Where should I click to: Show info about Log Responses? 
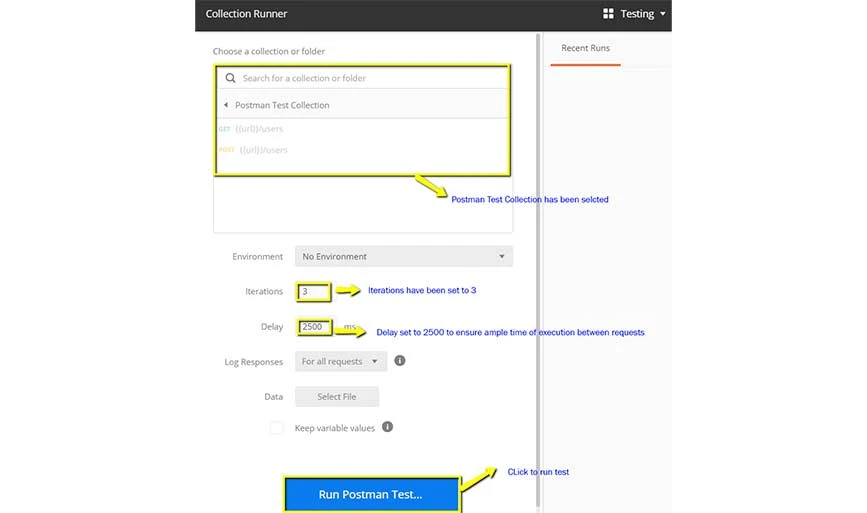[x=400, y=360]
